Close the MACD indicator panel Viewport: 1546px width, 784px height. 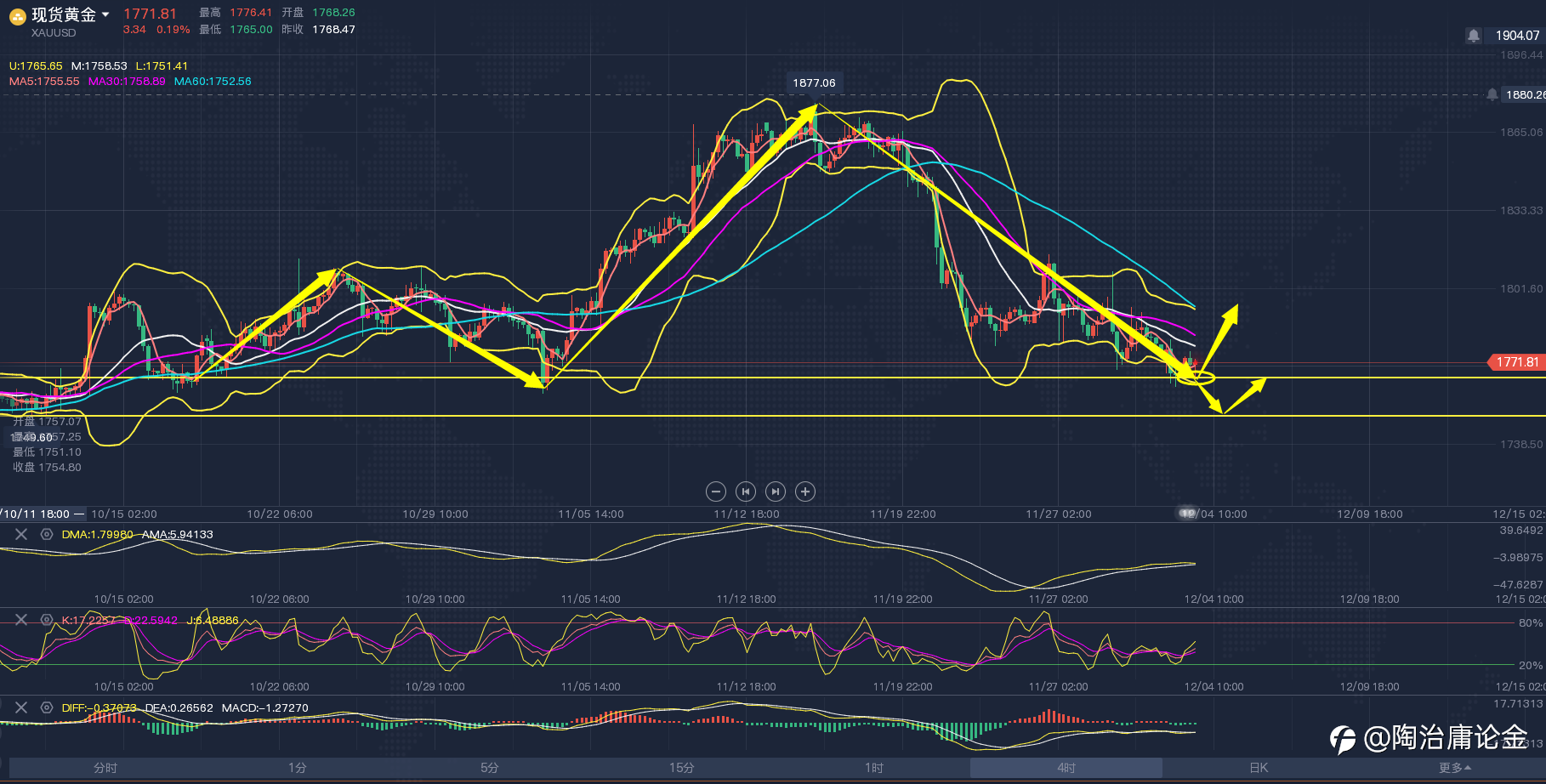tap(21, 707)
